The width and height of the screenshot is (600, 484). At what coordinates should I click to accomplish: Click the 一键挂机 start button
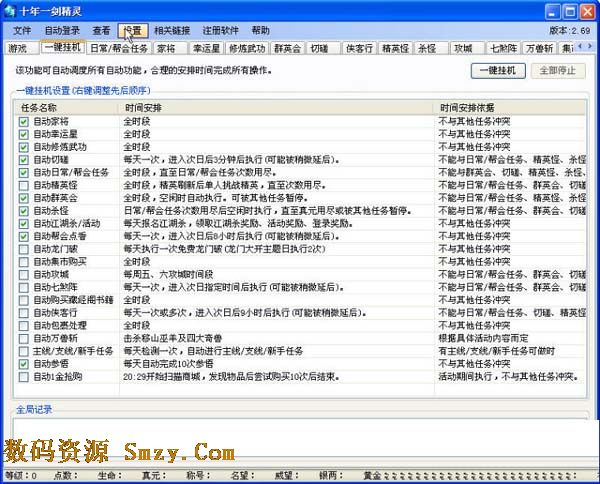pos(498,71)
